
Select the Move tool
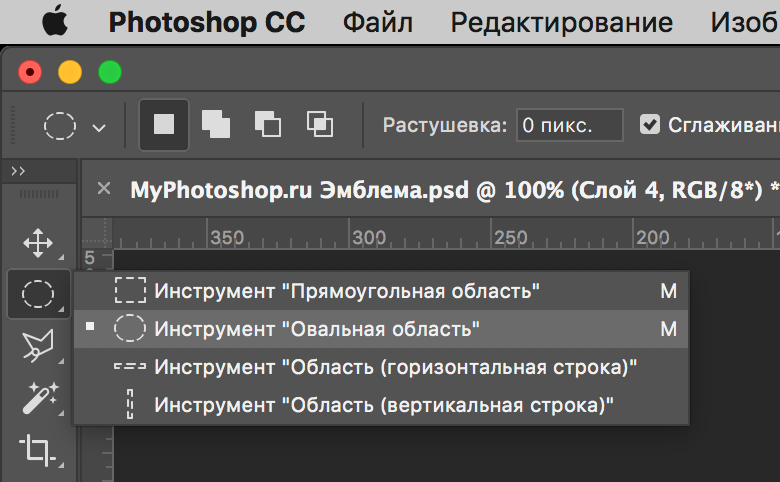tap(38, 243)
